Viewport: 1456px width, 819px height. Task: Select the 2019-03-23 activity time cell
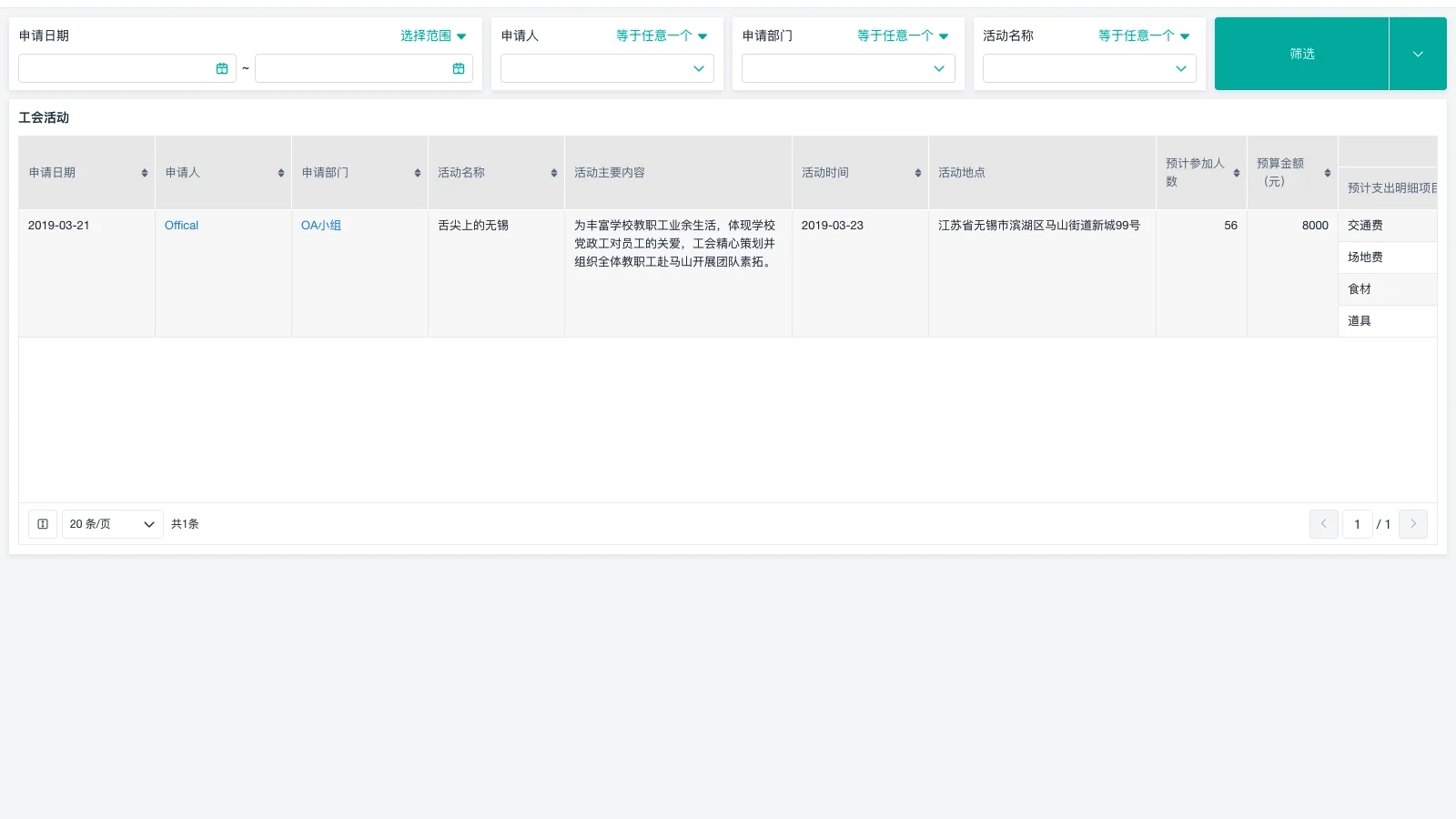pyautogui.click(x=860, y=273)
